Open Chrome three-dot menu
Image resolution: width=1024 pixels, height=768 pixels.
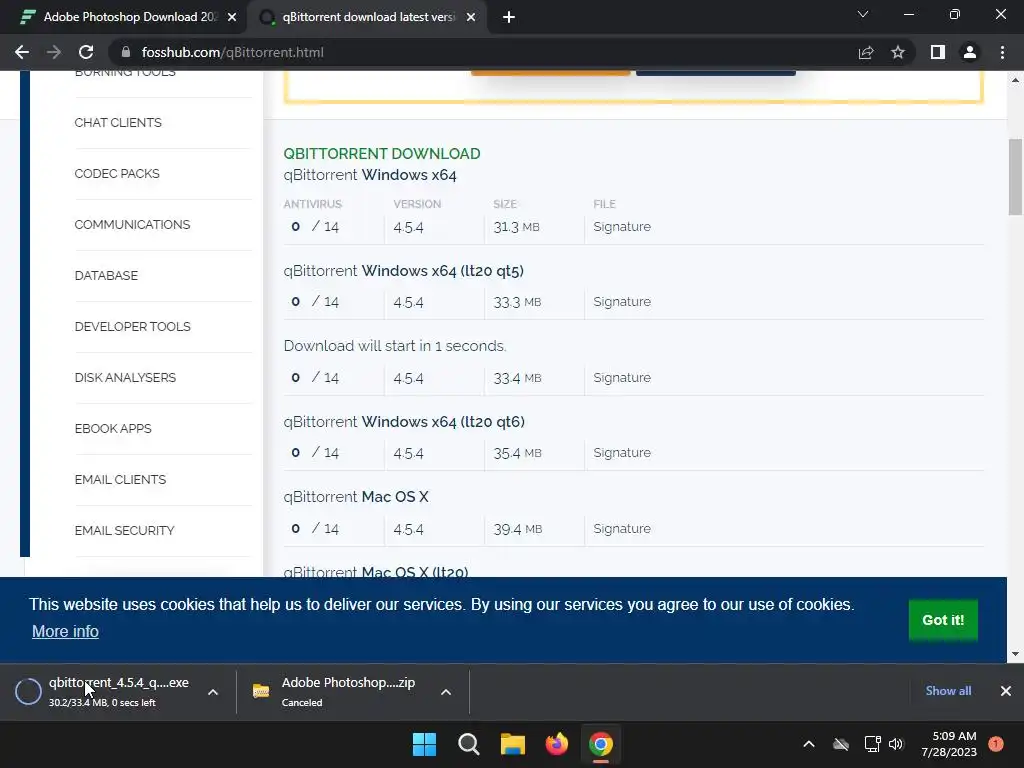point(1002,52)
